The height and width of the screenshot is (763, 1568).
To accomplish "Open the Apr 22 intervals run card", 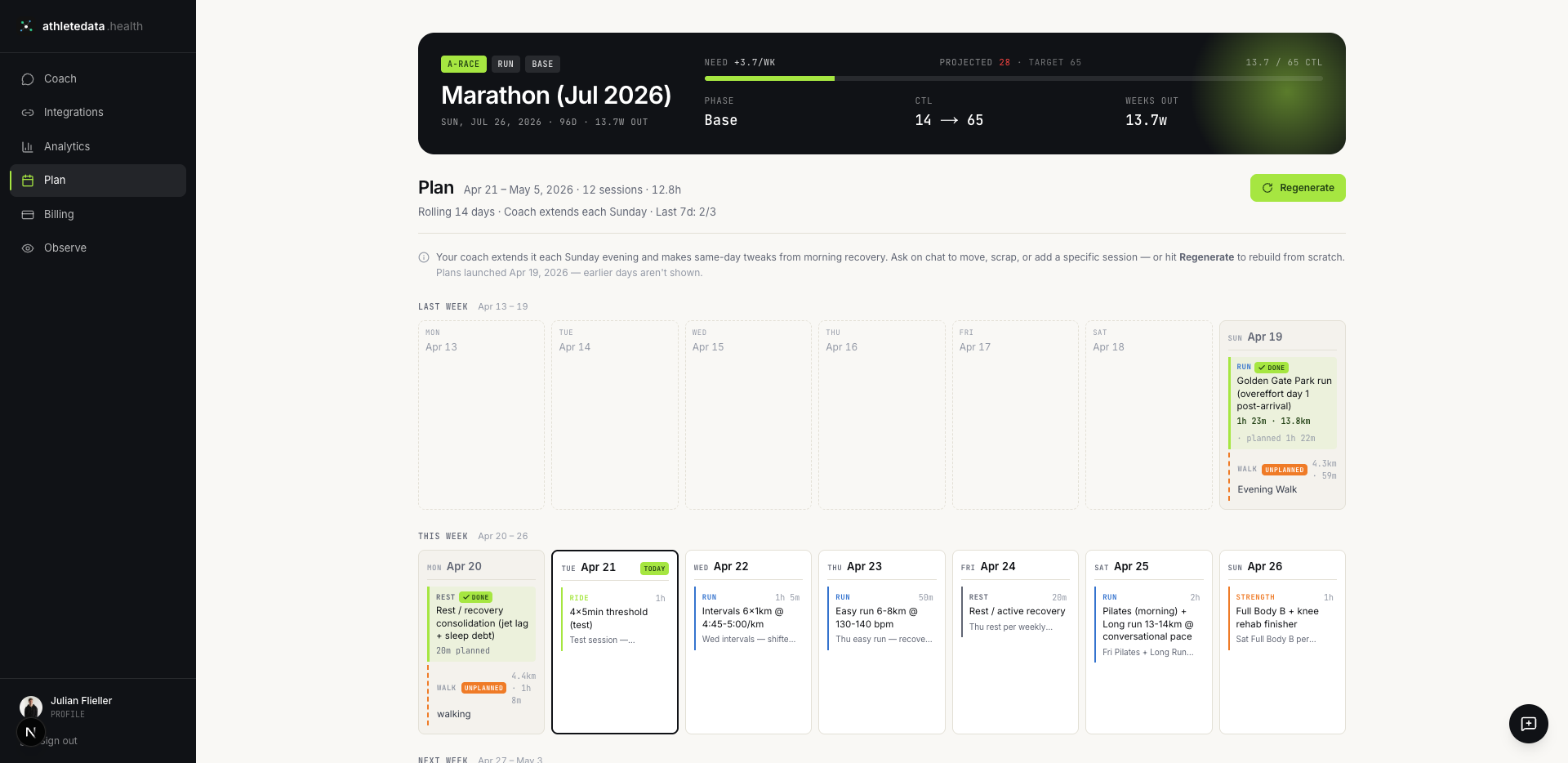I will coord(748,620).
